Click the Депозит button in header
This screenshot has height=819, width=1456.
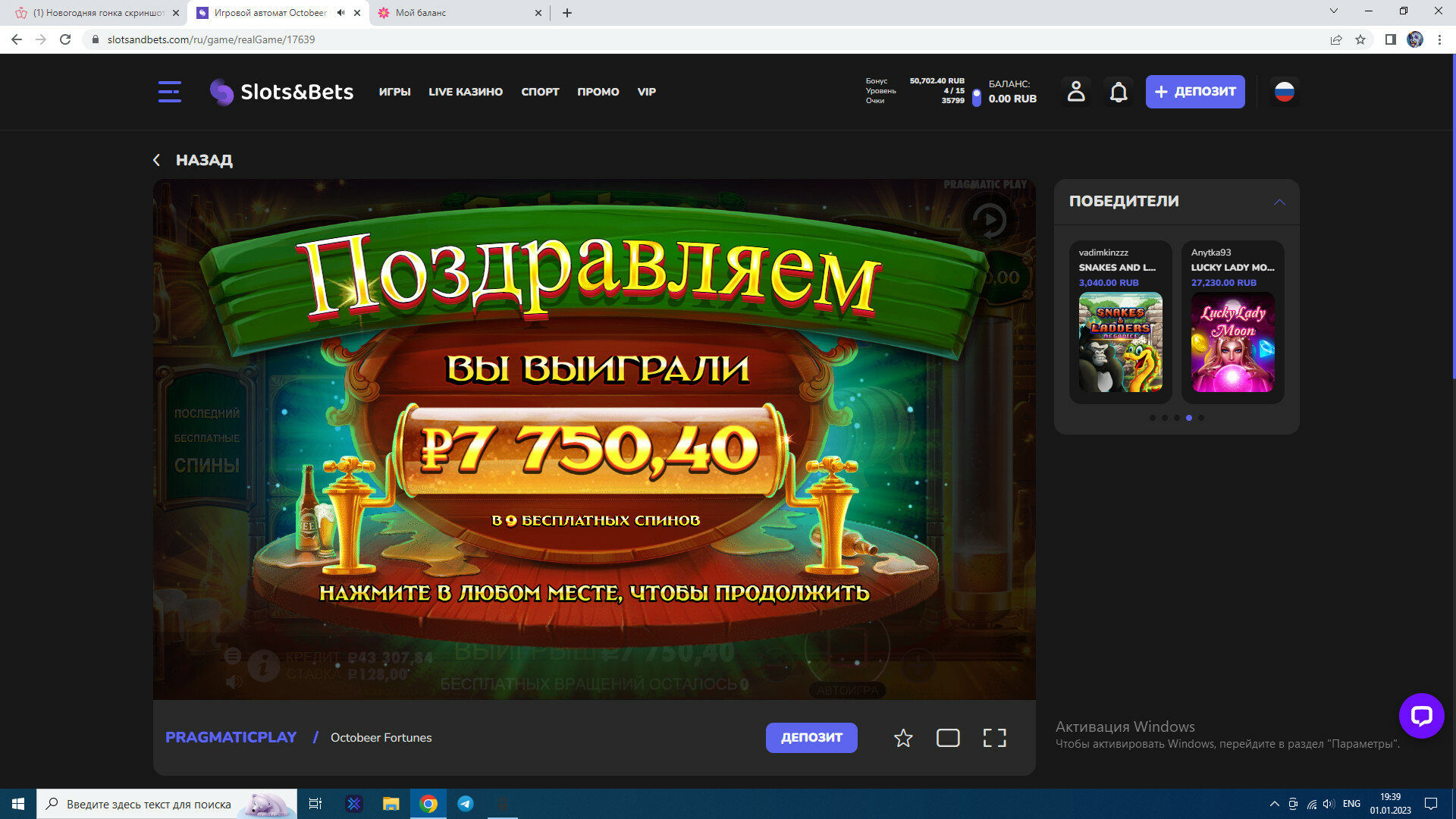click(x=1194, y=92)
